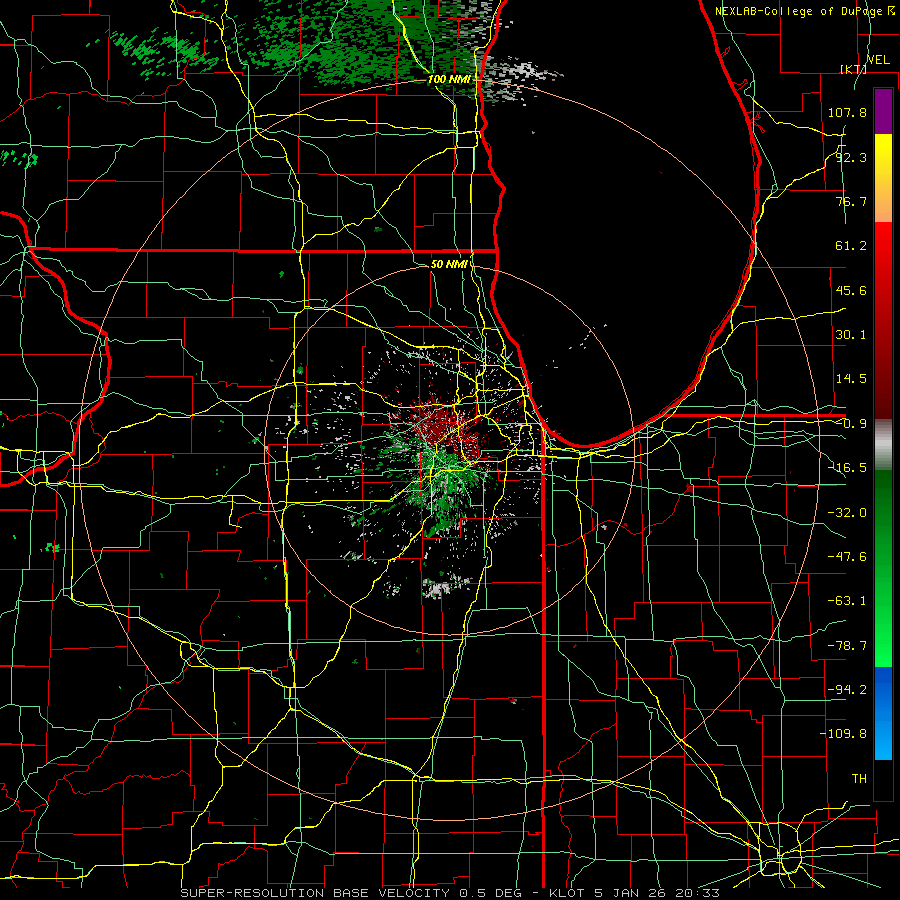Select the 61.2 velocity scale value
This screenshot has height=900, width=900.
click(x=851, y=246)
